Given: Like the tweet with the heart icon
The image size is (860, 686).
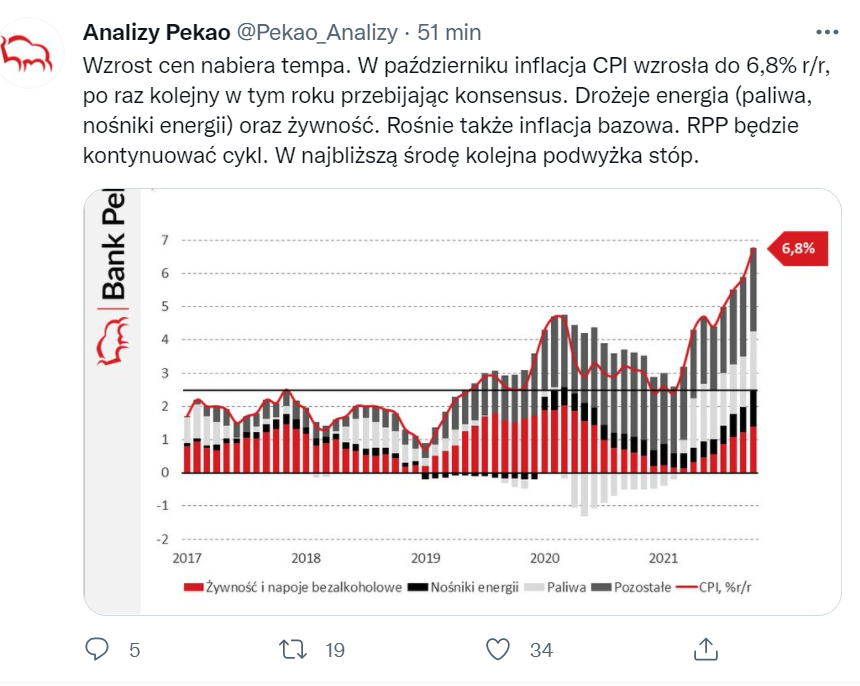Looking at the screenshot, I should [x=498, y=650].
